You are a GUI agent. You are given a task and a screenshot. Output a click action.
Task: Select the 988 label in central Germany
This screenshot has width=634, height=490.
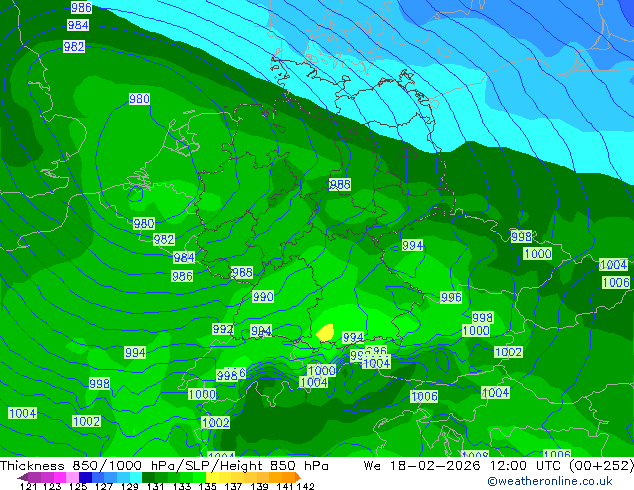point(340,184)
